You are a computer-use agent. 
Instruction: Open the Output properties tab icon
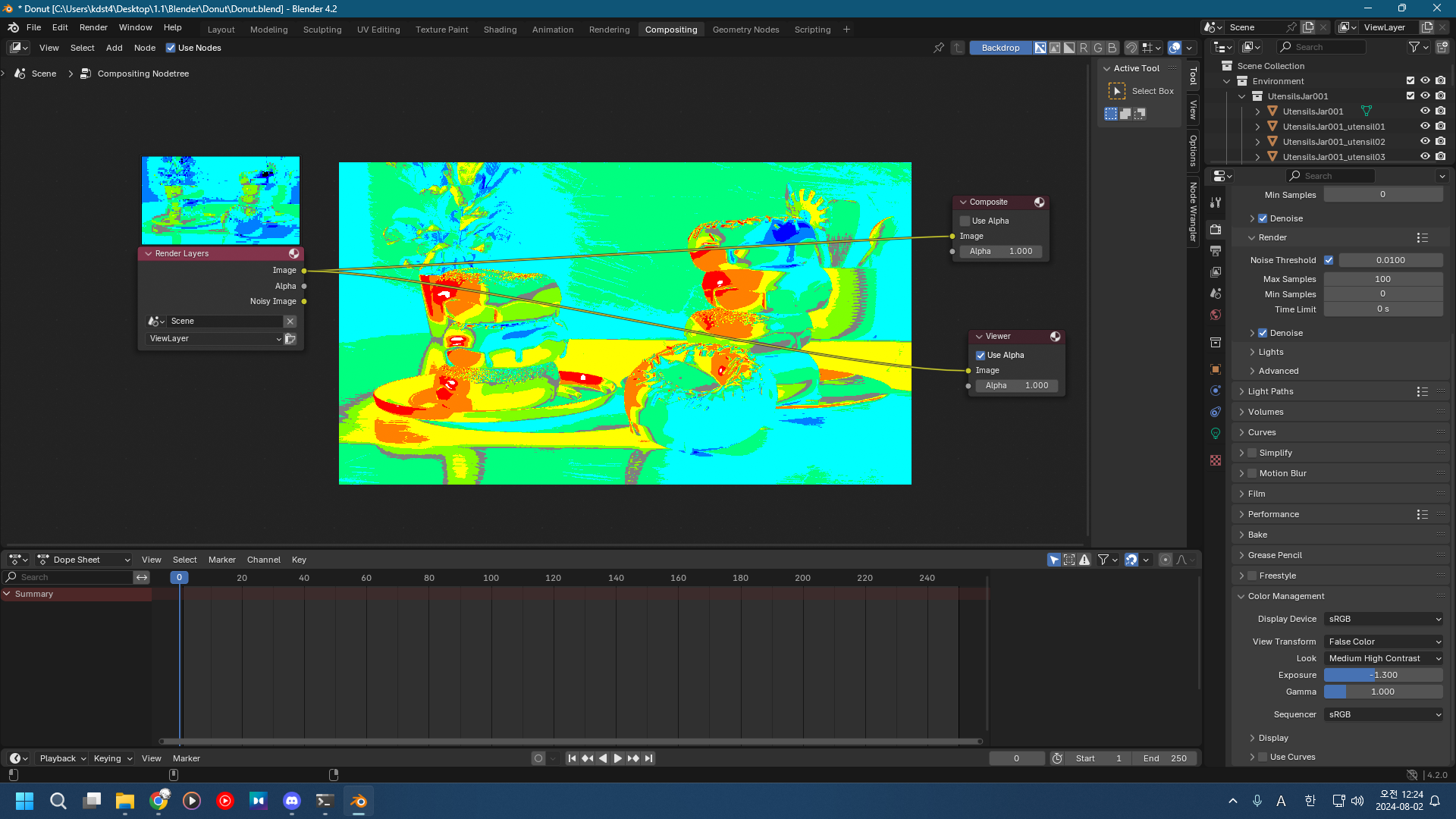click(x=1216, y=251)
